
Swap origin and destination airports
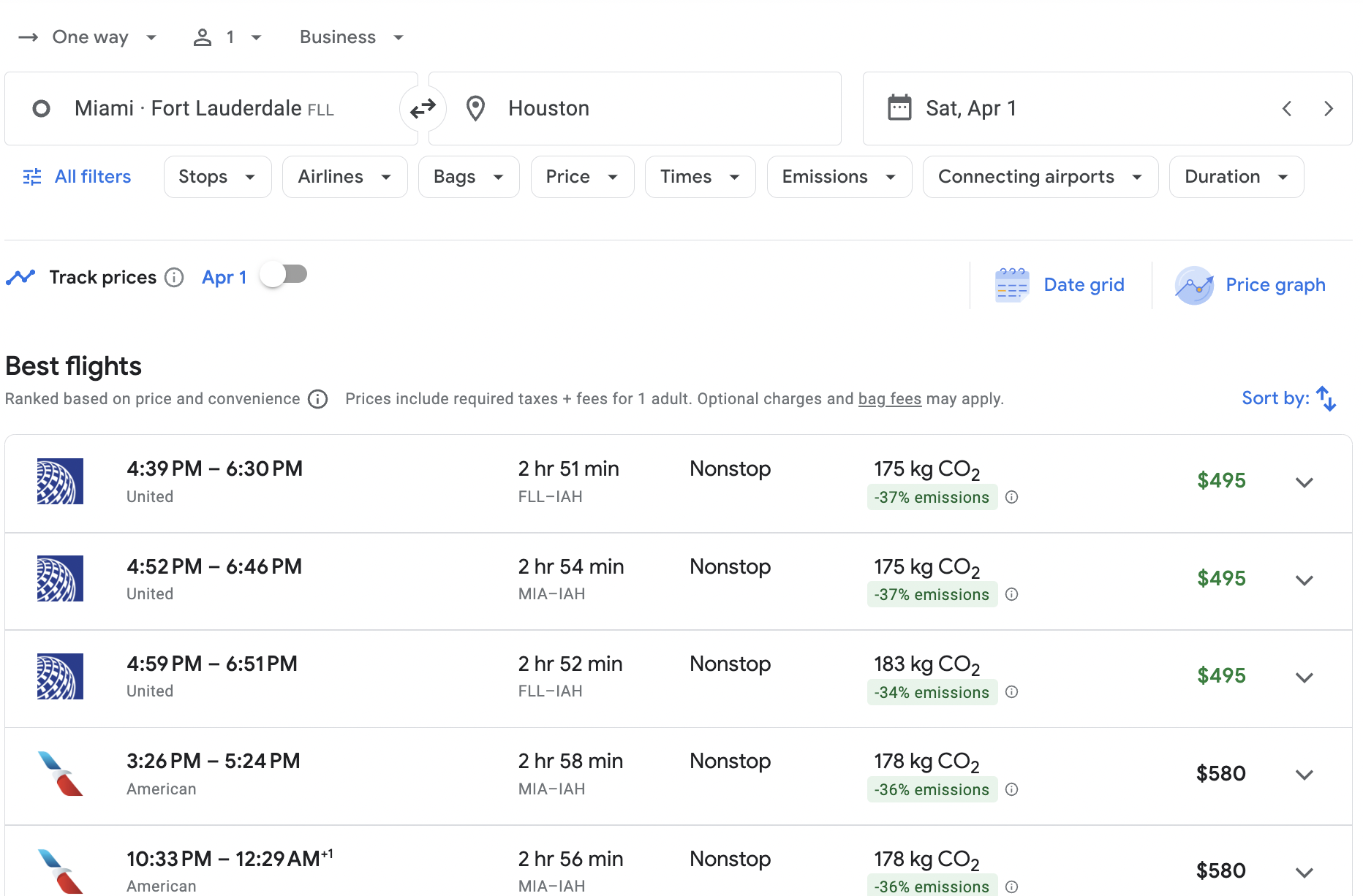(x=423, y=109)
